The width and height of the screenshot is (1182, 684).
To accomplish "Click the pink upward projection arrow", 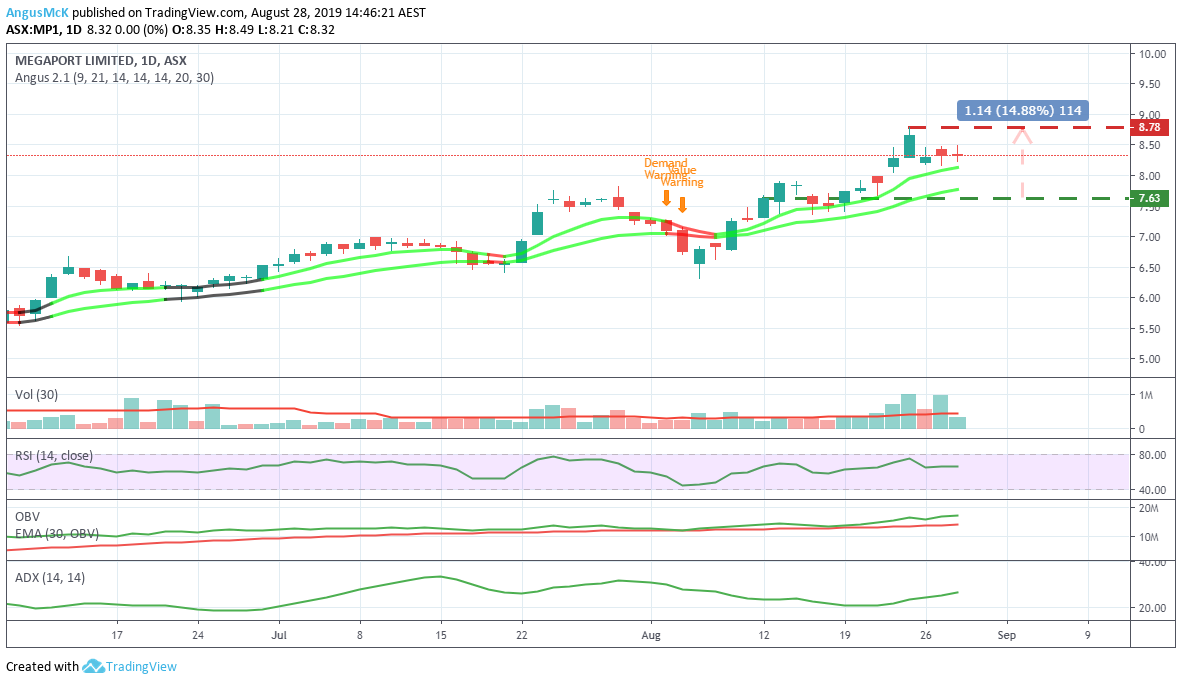I will pyautogui.click(x=1022, y=163).
